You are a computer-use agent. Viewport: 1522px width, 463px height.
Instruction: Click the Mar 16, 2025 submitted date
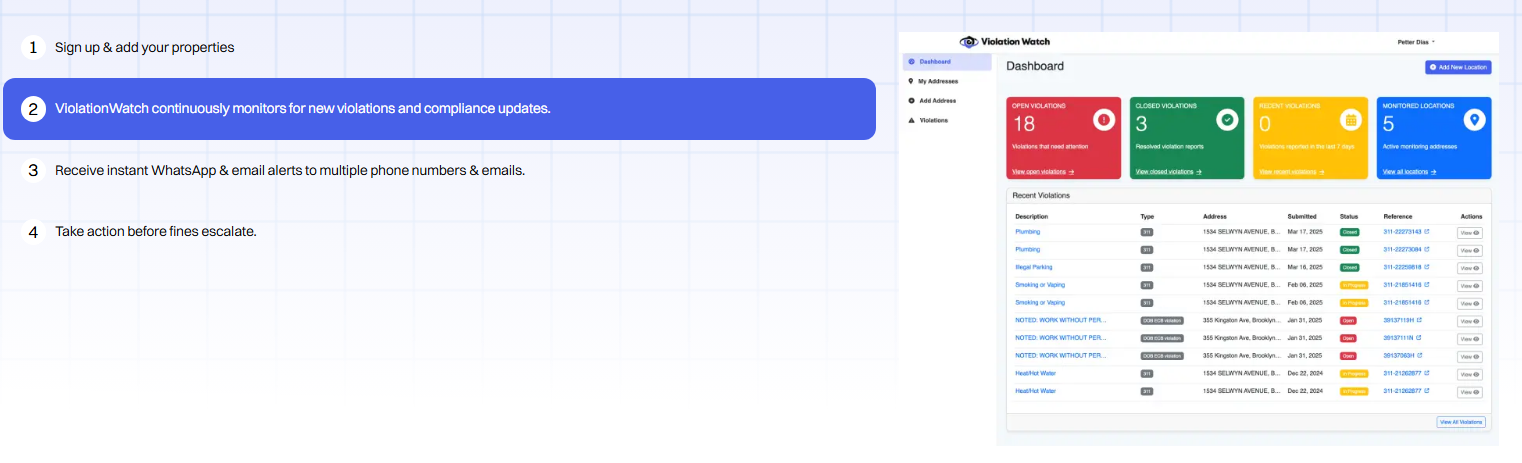1304,267
